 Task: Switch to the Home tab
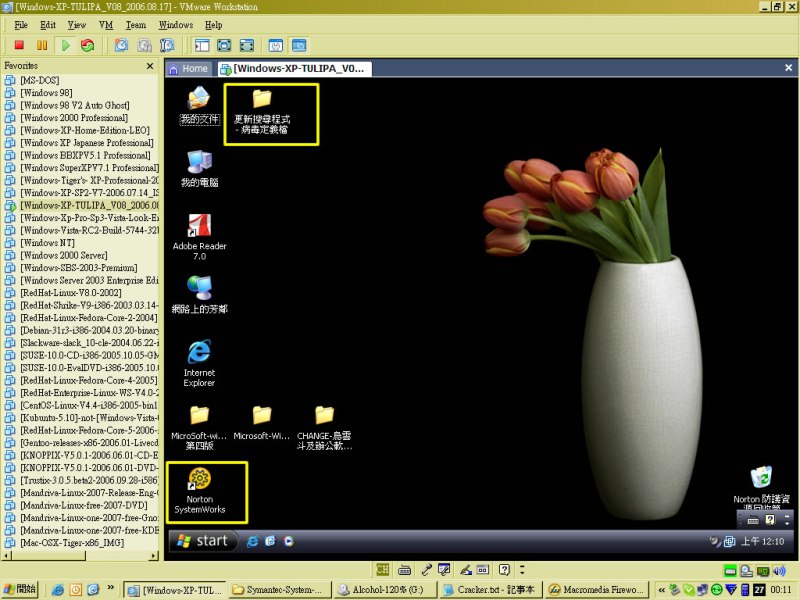tap(188, 68)
